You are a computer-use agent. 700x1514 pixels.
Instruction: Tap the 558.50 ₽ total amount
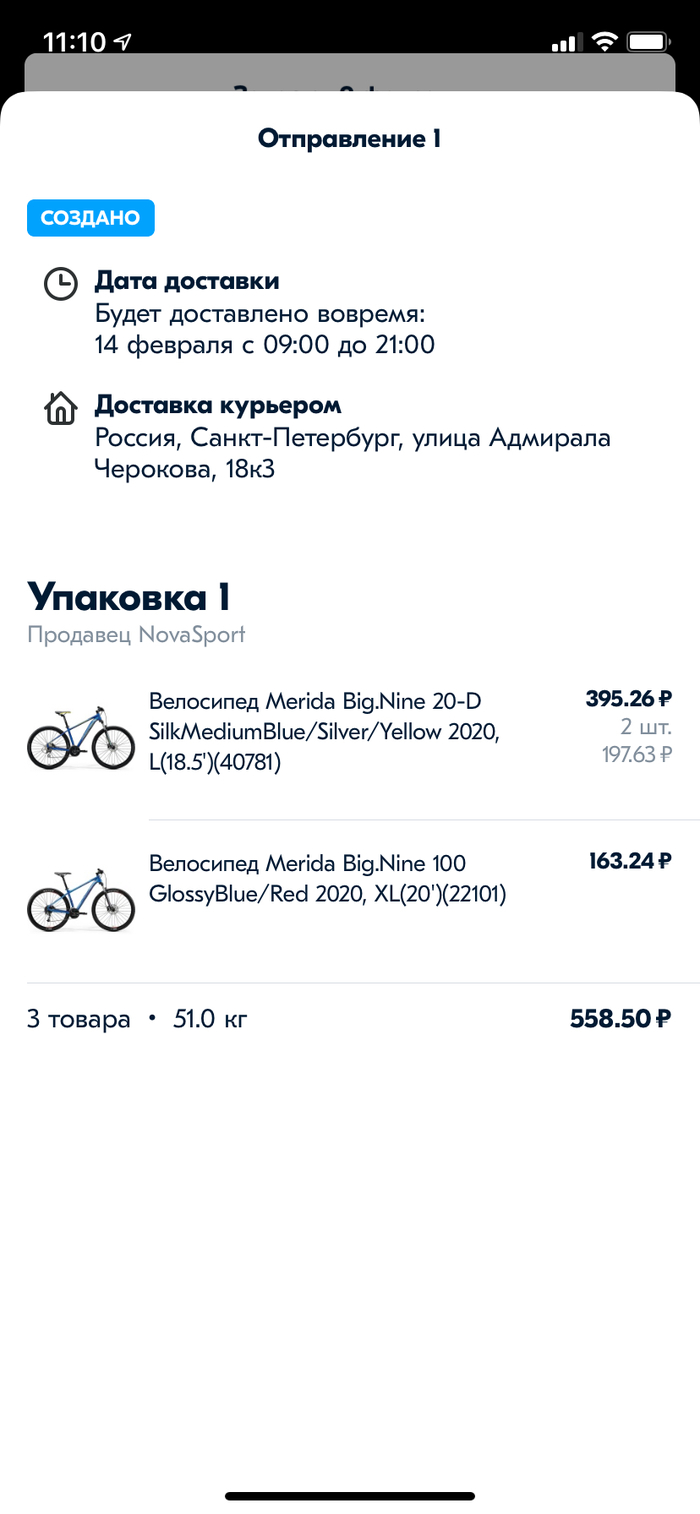tap(620, 1019)
